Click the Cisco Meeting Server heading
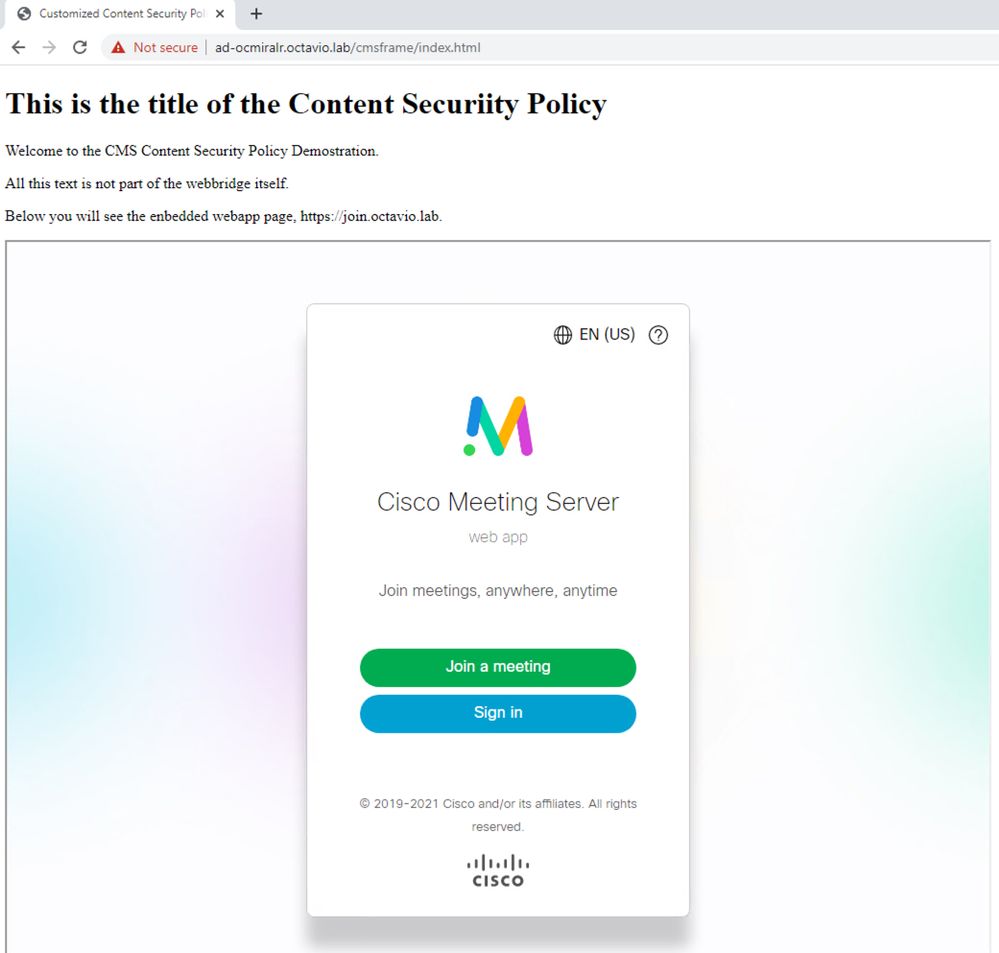Viewport: 999px width, 953px height. pyautogui.click(x=498, y=501)
